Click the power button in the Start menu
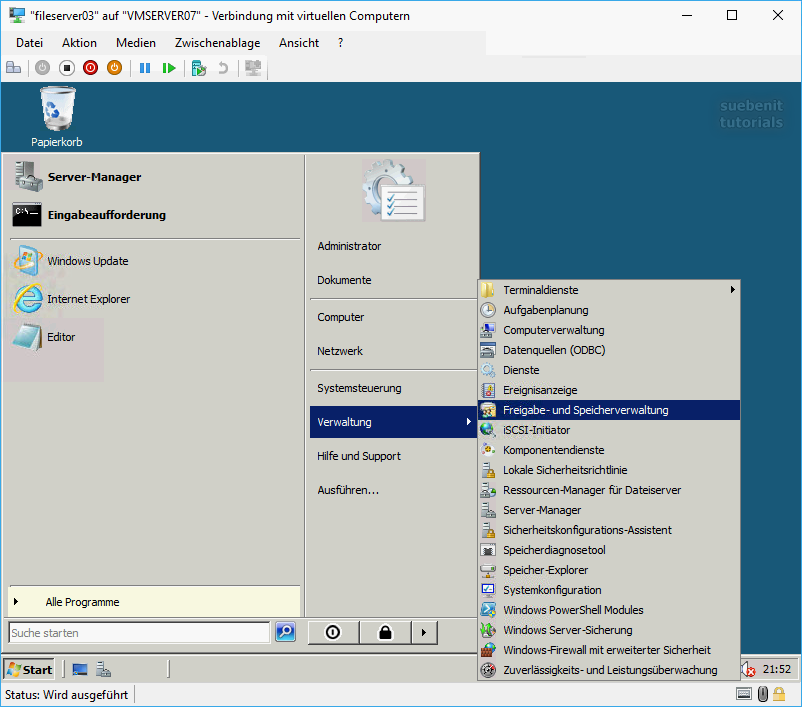Viewport: 802px width, 707px height. point(333,633)
